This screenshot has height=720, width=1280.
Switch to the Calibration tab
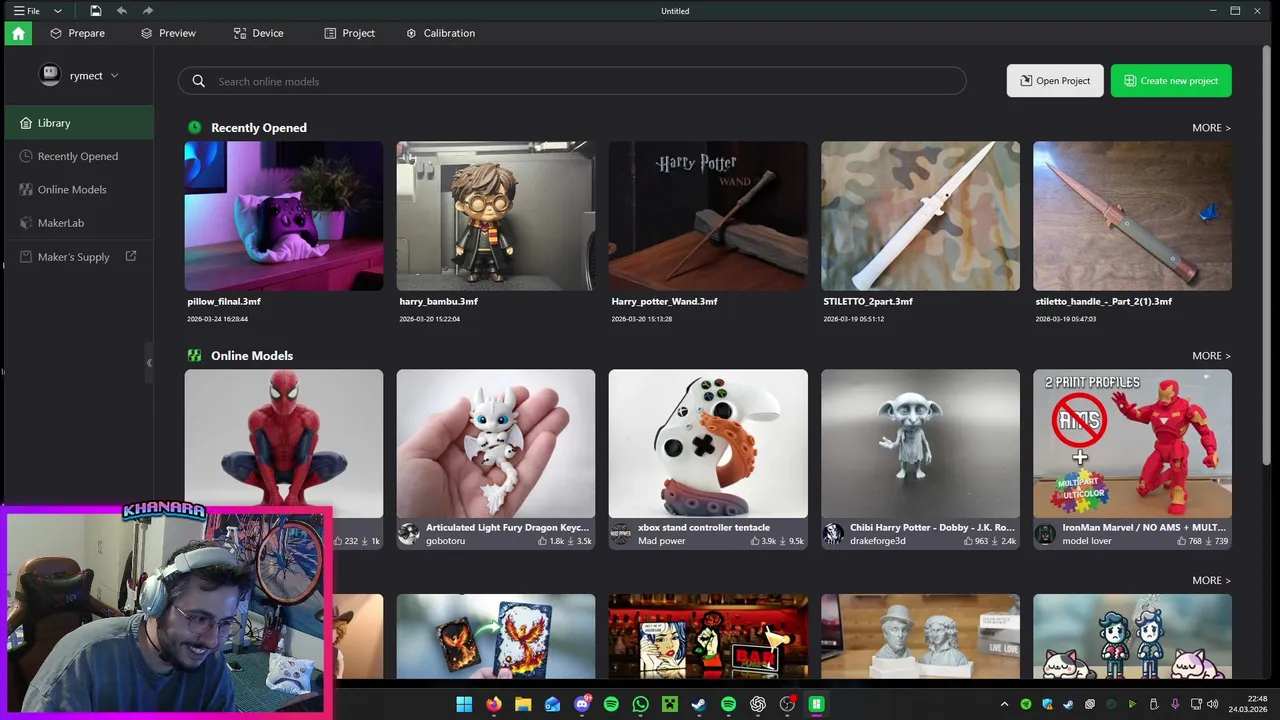440,33
